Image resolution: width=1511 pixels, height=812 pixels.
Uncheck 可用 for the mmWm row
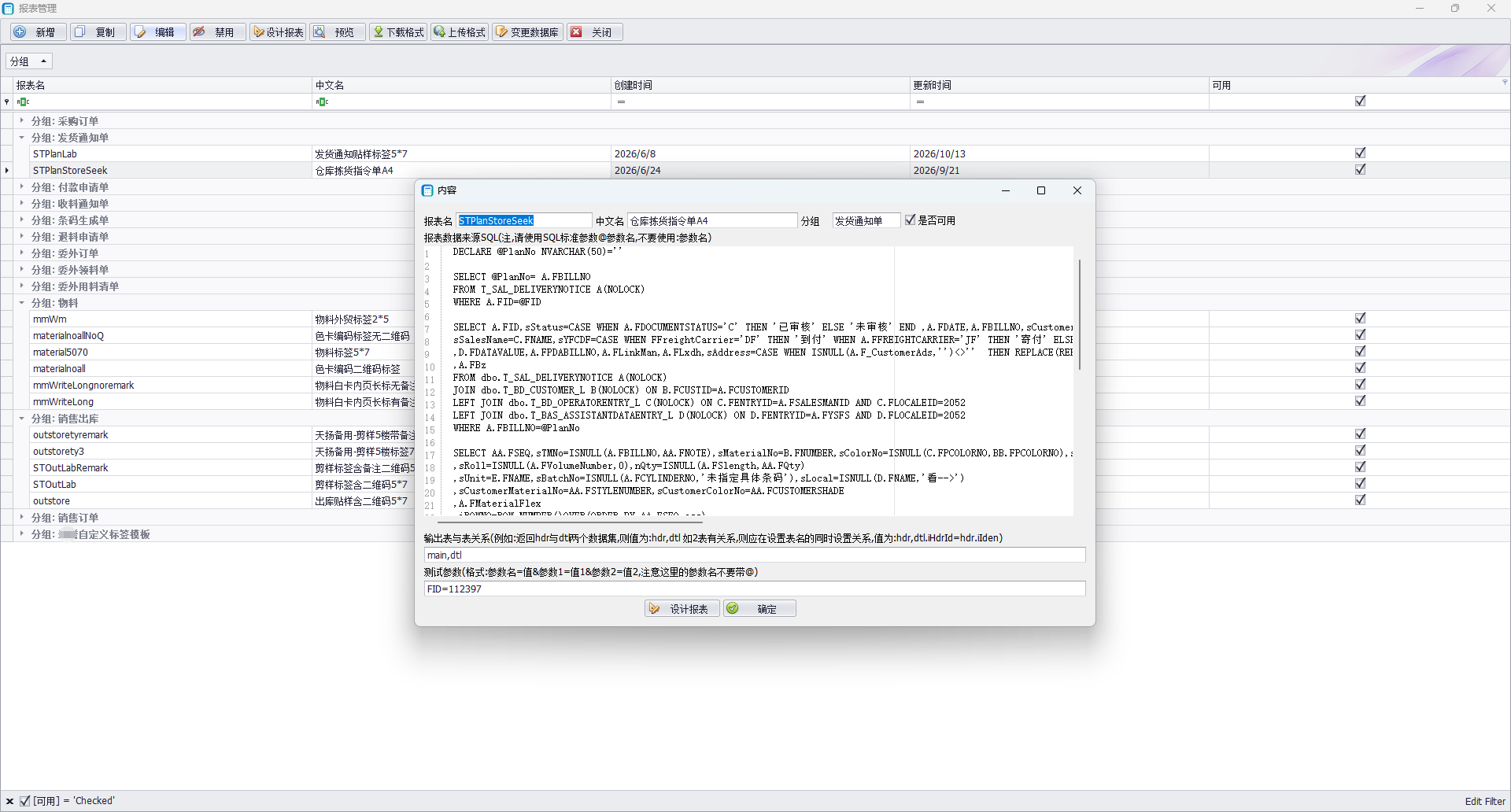[x=1360, y=319]
